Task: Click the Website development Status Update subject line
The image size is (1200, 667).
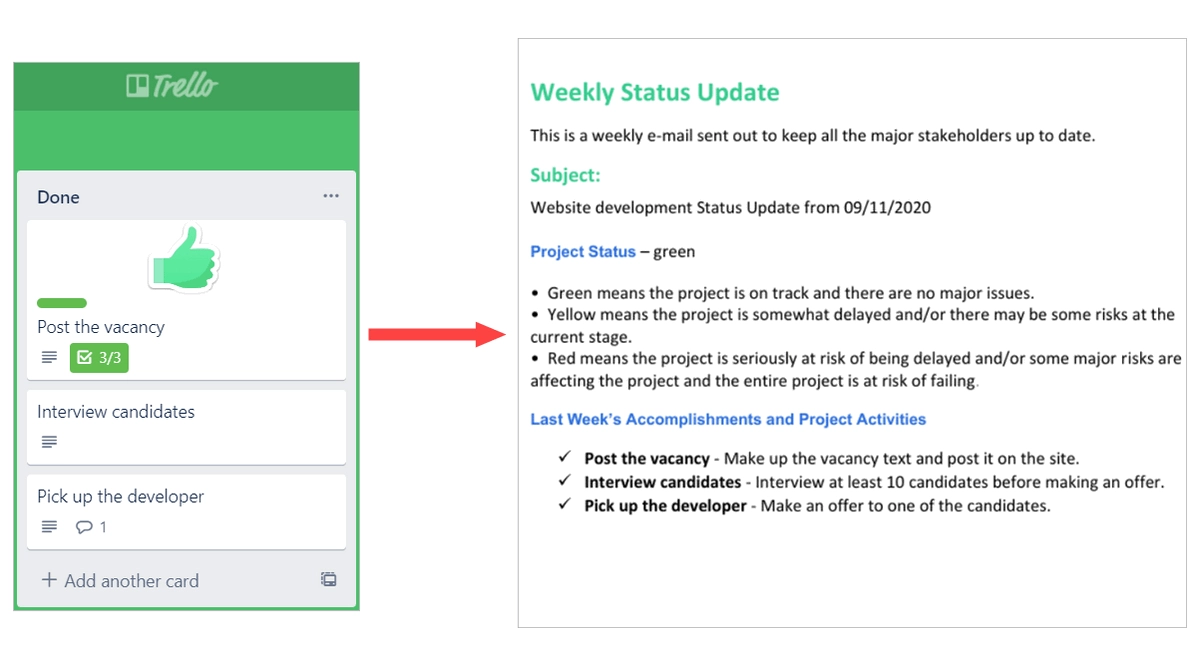Action: click(731, 208)
